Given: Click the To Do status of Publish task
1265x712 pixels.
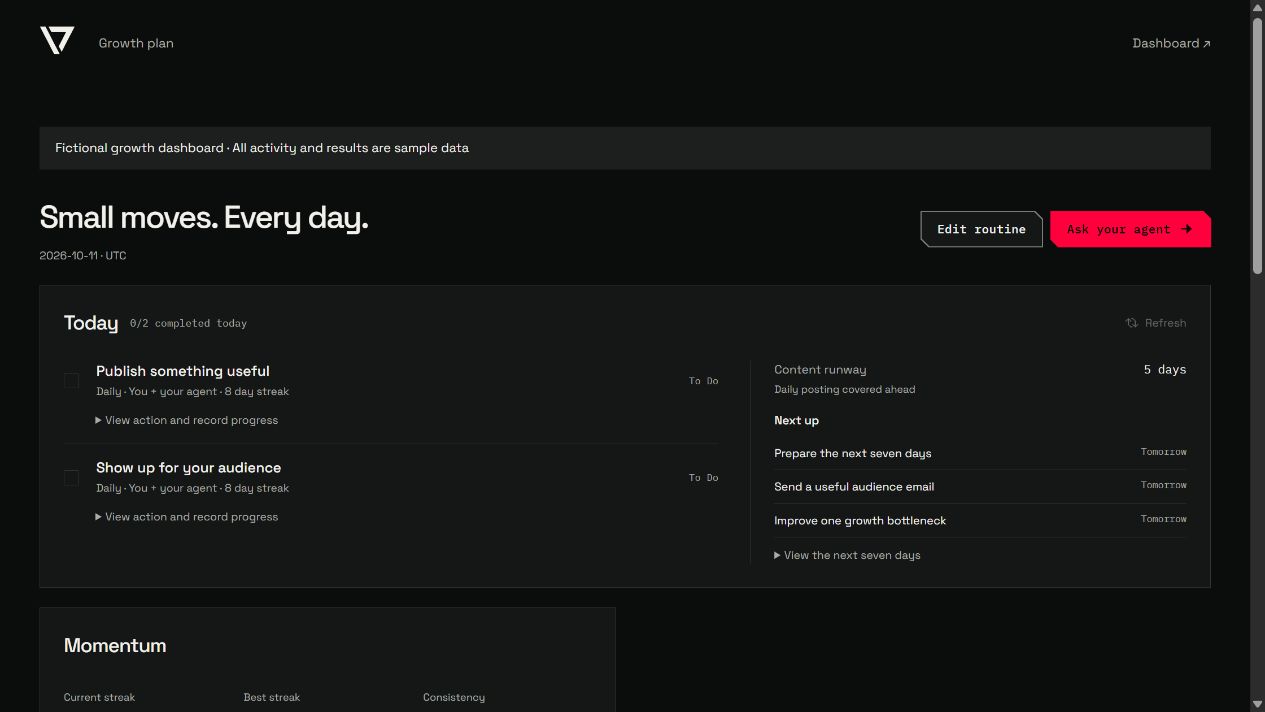Looking at the screenshot, I should coord(703,381).
